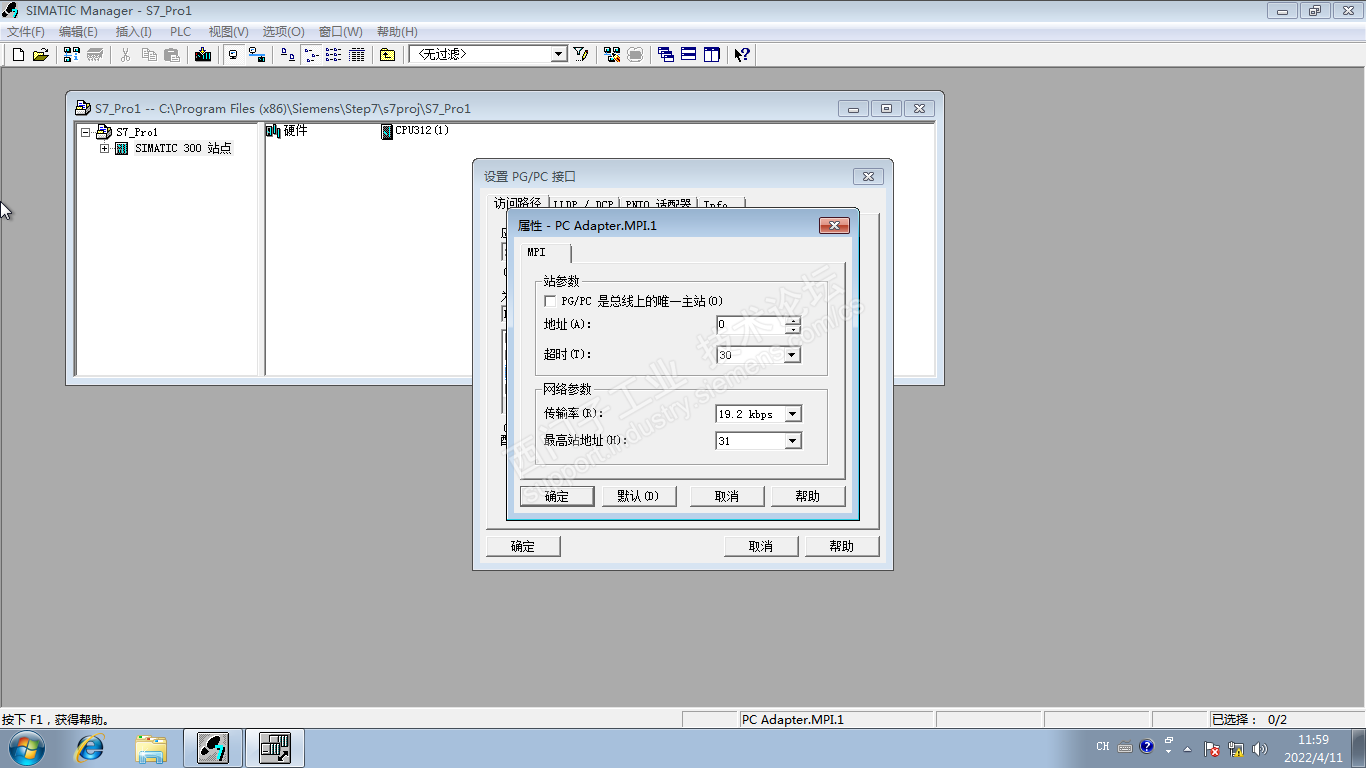Tick PG/PC 是总线上的唯一主站 checkbox
This screenshot has width=1366, height=768.
click(x=550, y=301)
